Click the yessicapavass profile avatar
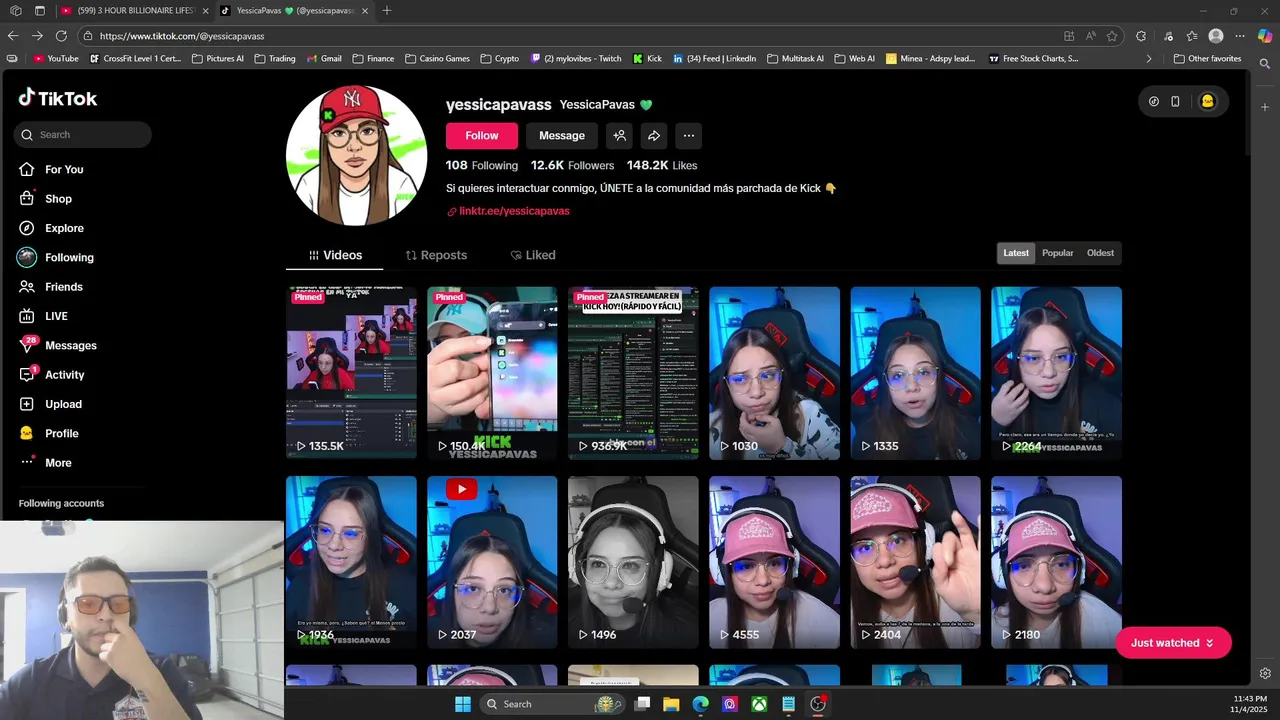This screenshot has height=720, width=1280. coord(356,155)
